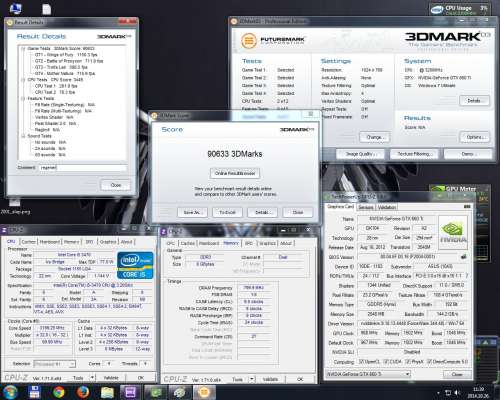The width and height of the screenshot is (500, 400).
Task: Open About tab in Memory CPU-Z window
Action: tap(286, 243)
